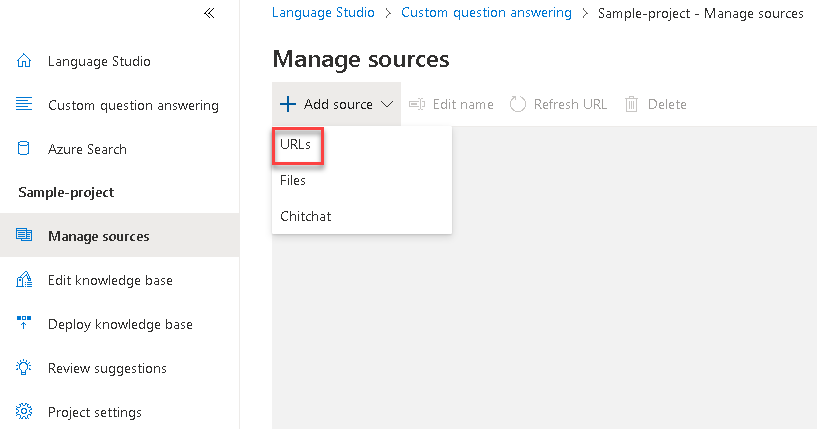Click the Project settings gear icon
This screenshot has width=817, height=429.
click(24, 412)
